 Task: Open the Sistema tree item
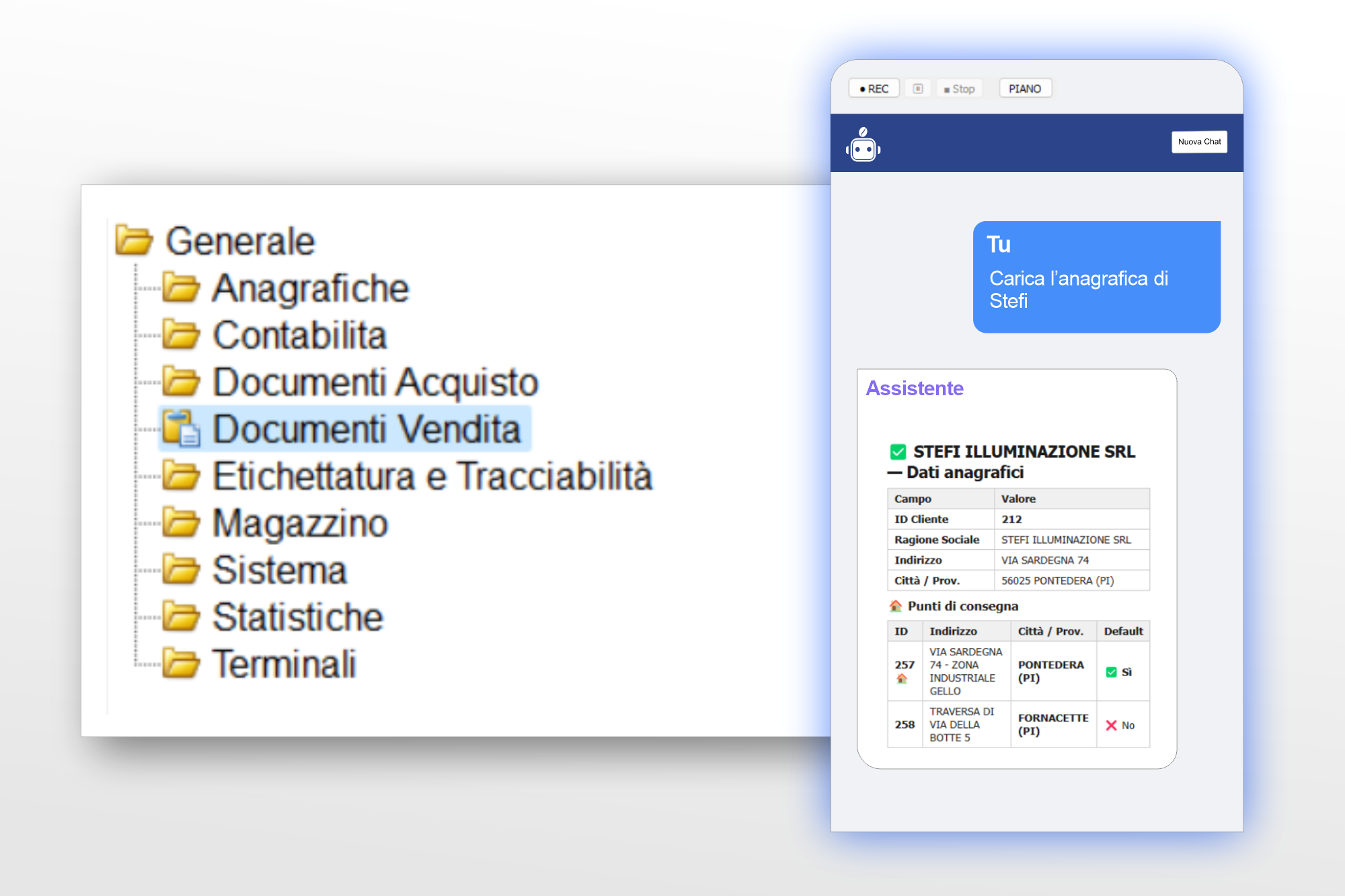tap(280, 571)
